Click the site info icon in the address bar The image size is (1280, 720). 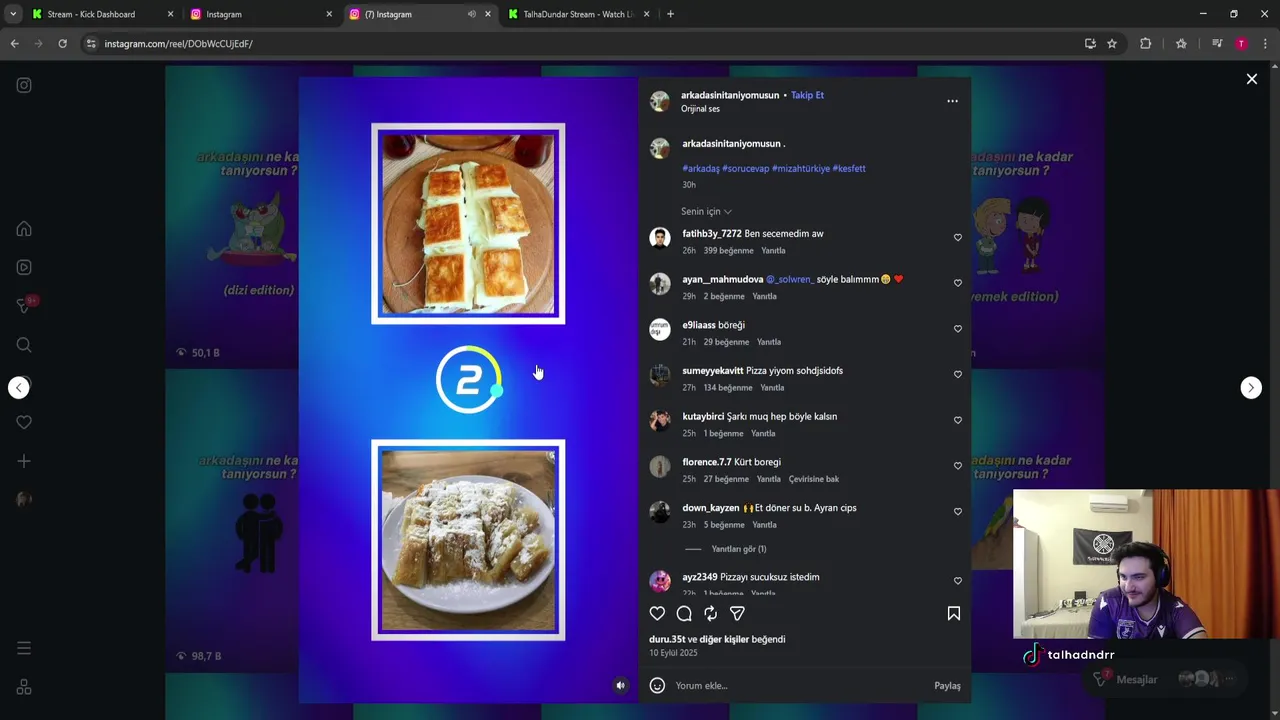pyautogui.click(x=91, y=44)
